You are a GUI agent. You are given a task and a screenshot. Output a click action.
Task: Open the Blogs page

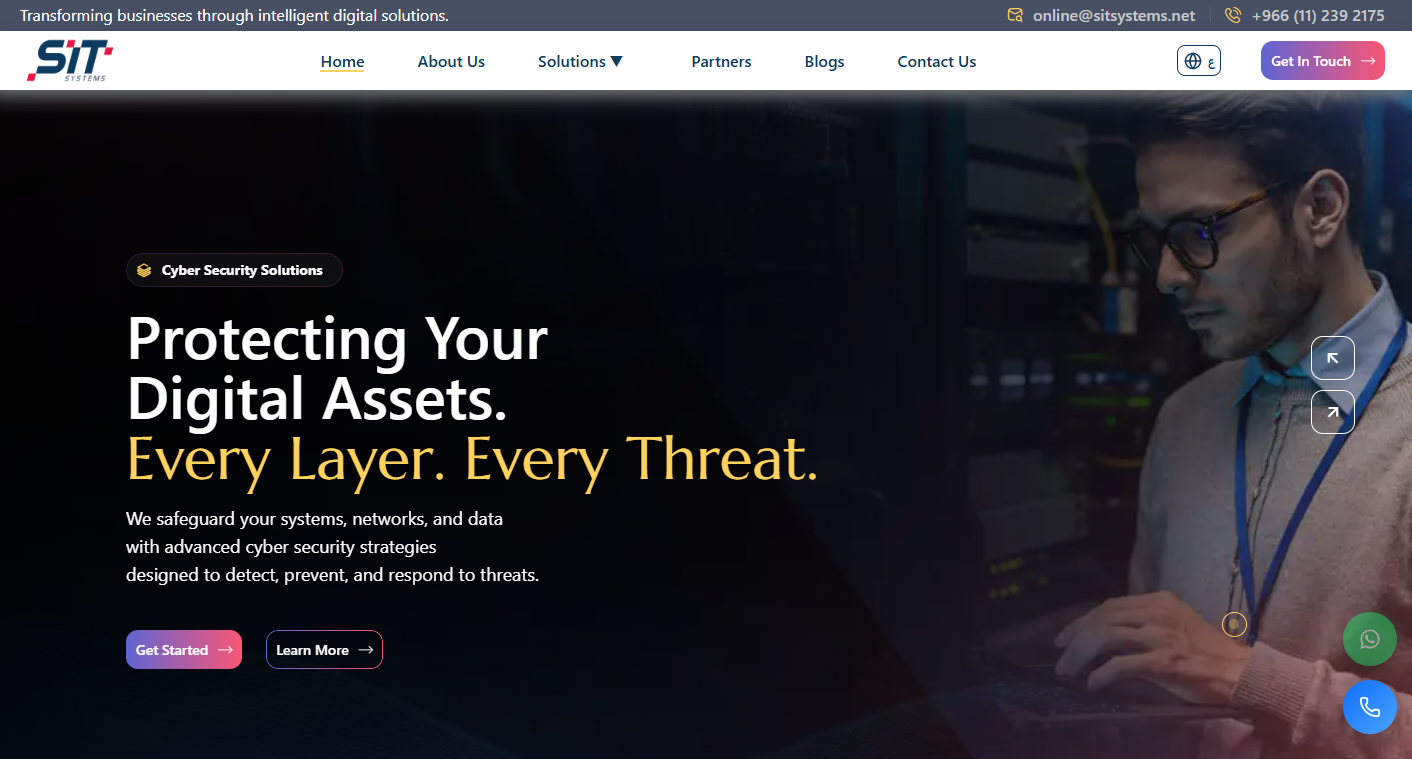824,61
